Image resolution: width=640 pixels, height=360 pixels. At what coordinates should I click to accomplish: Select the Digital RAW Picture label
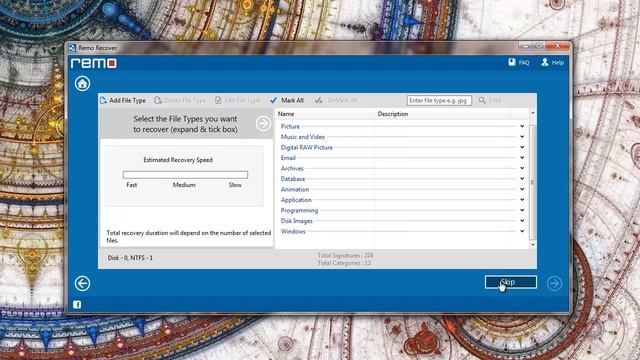point(307,147)
